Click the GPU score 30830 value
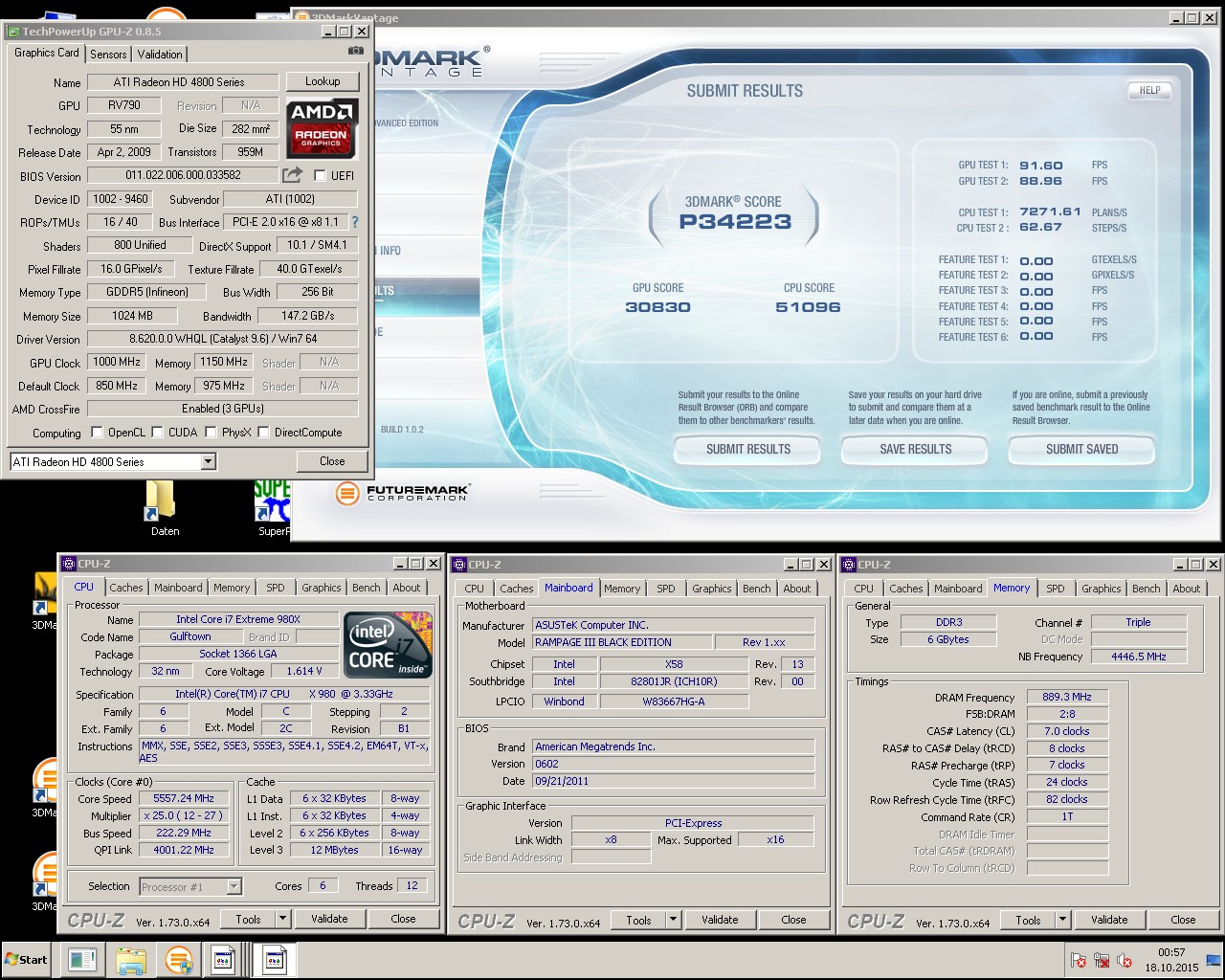The image size is (1225, 980). (x=657, y=307)
